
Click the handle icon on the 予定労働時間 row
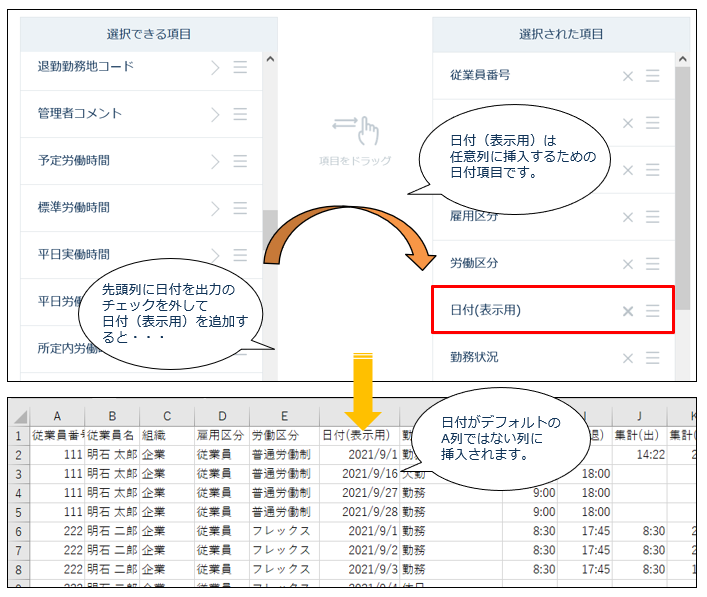(x=240, y=161)
